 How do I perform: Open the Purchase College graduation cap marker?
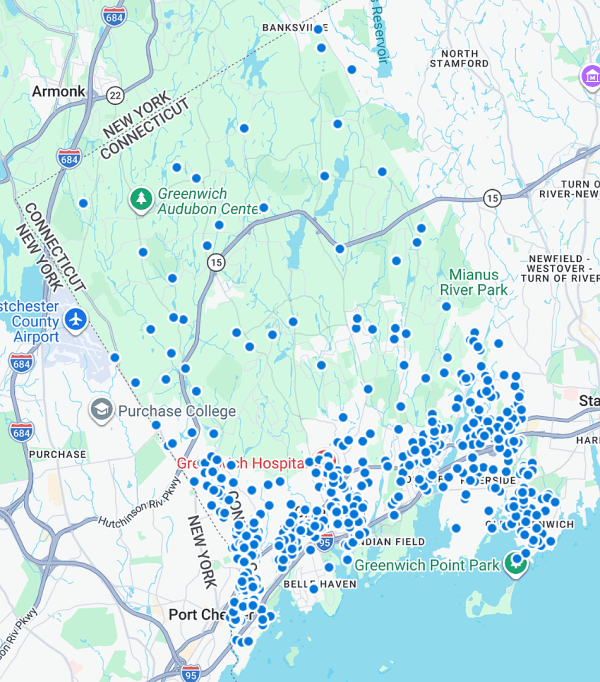101,410
